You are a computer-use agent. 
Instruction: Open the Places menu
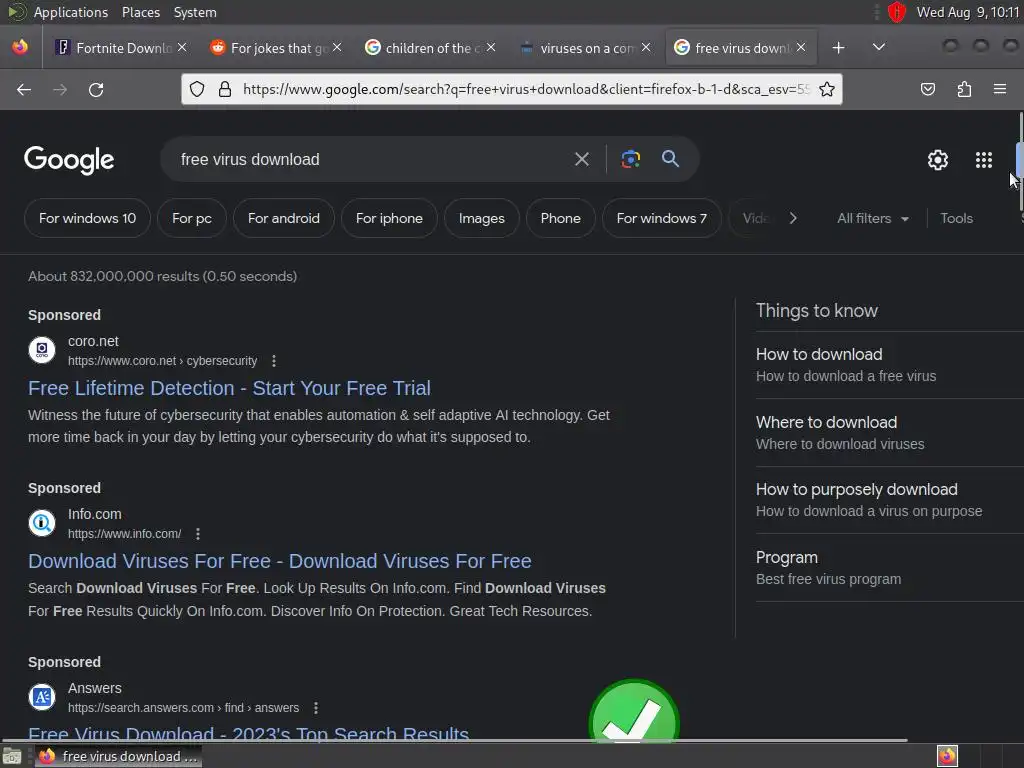click(x=140, y=12)
